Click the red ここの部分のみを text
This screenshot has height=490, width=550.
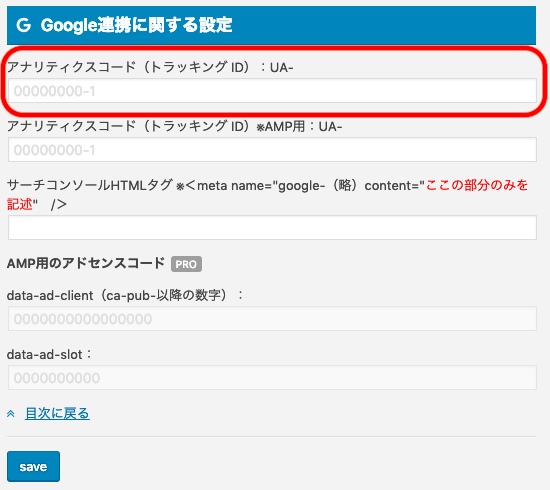477,185
